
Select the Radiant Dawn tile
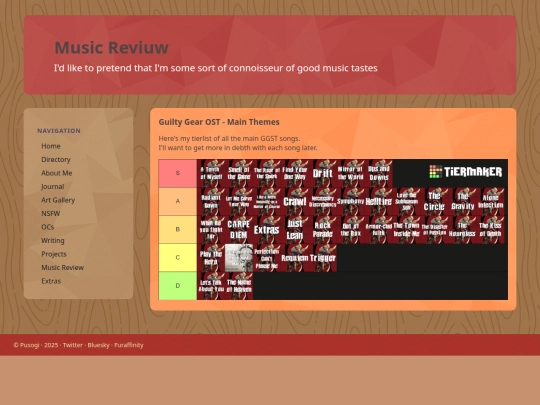211,201
